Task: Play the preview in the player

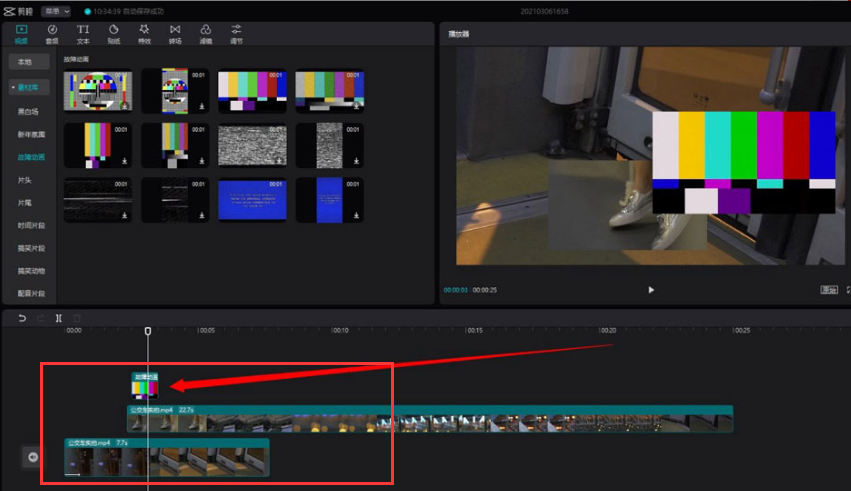Action: (x=651, y=290)
